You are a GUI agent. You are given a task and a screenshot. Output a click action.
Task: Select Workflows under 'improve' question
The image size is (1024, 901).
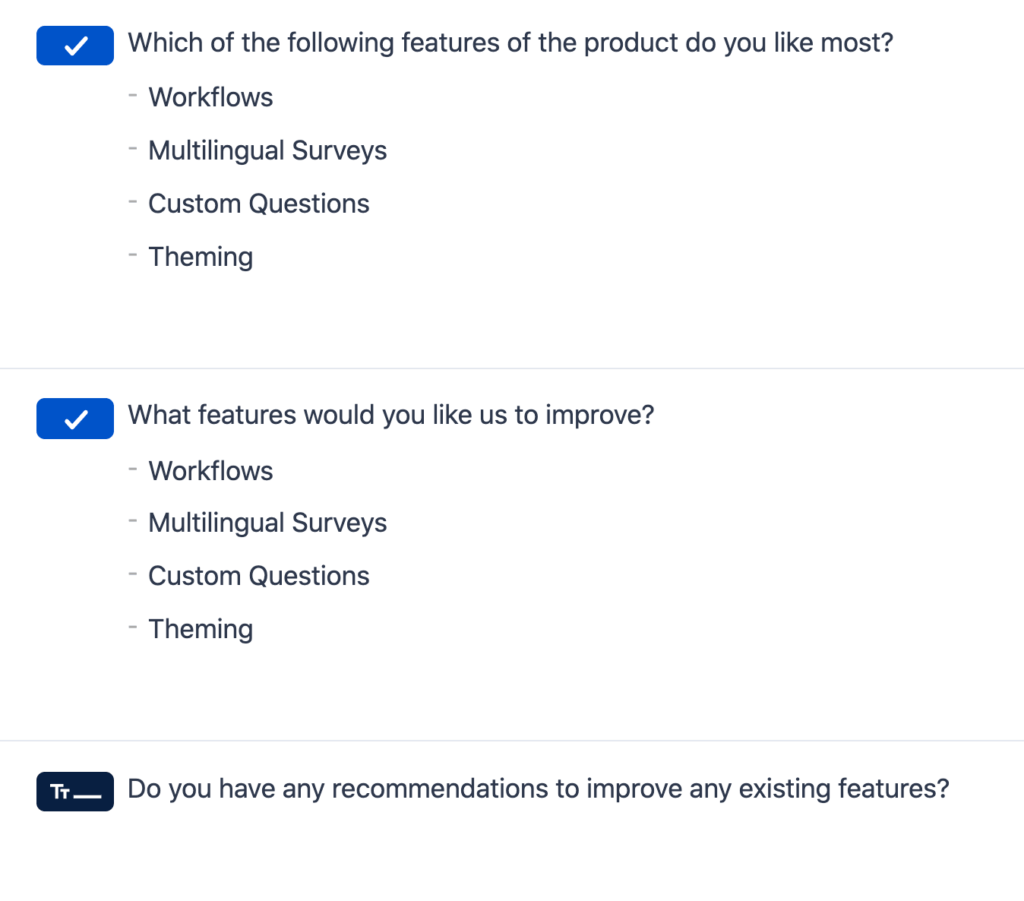click(210, 471)
